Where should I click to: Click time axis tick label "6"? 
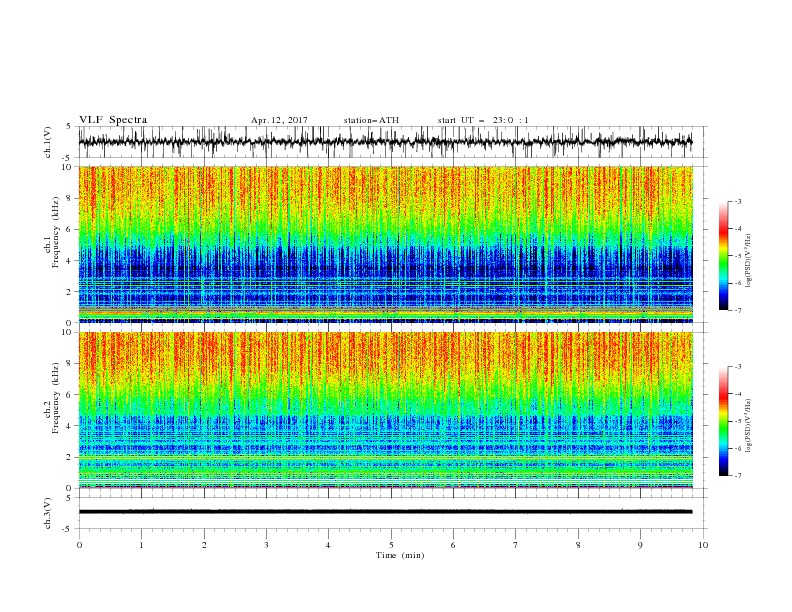click(x=453, y=545)
